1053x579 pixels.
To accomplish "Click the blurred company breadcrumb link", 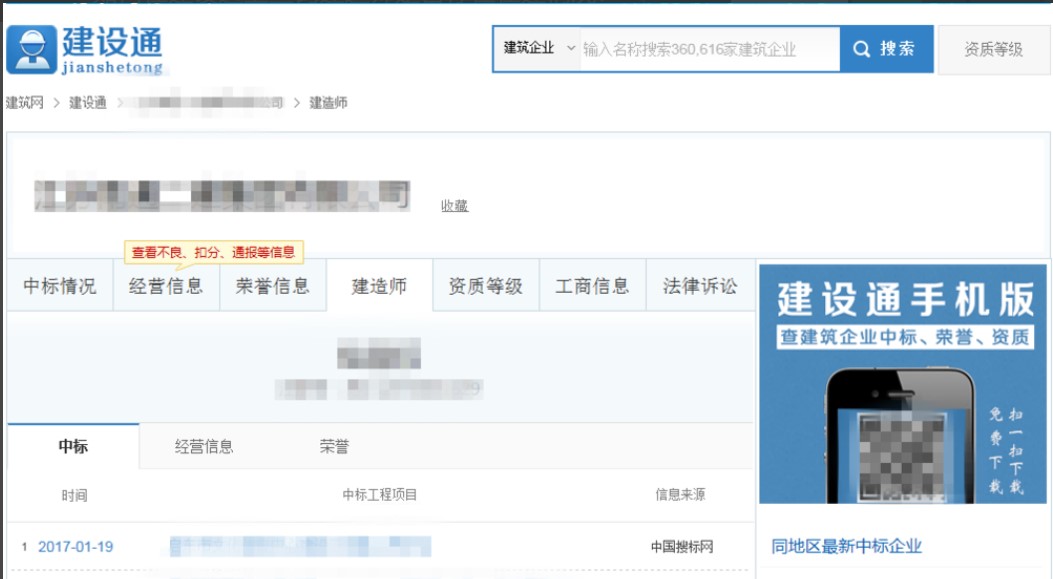I will point(208,103).
